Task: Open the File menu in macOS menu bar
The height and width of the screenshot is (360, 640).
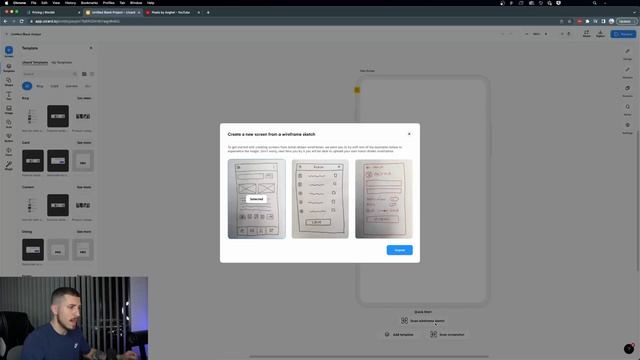Action: [33, 3]
